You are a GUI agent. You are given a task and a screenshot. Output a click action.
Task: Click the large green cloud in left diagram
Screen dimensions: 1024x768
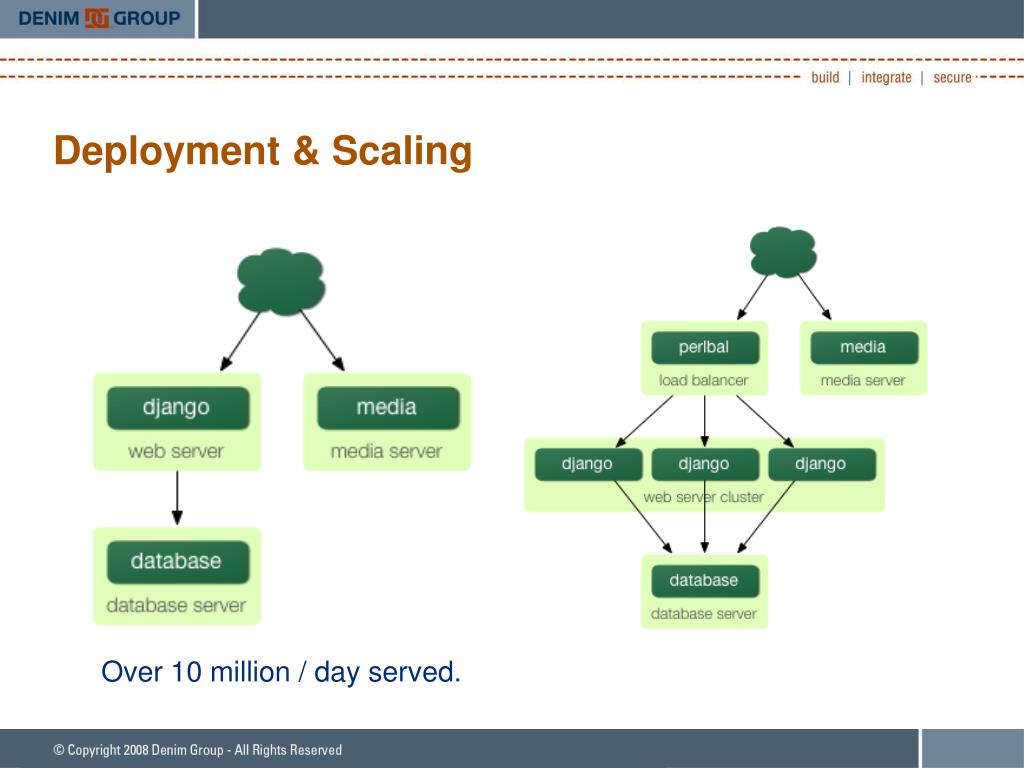tap(281, 281)
